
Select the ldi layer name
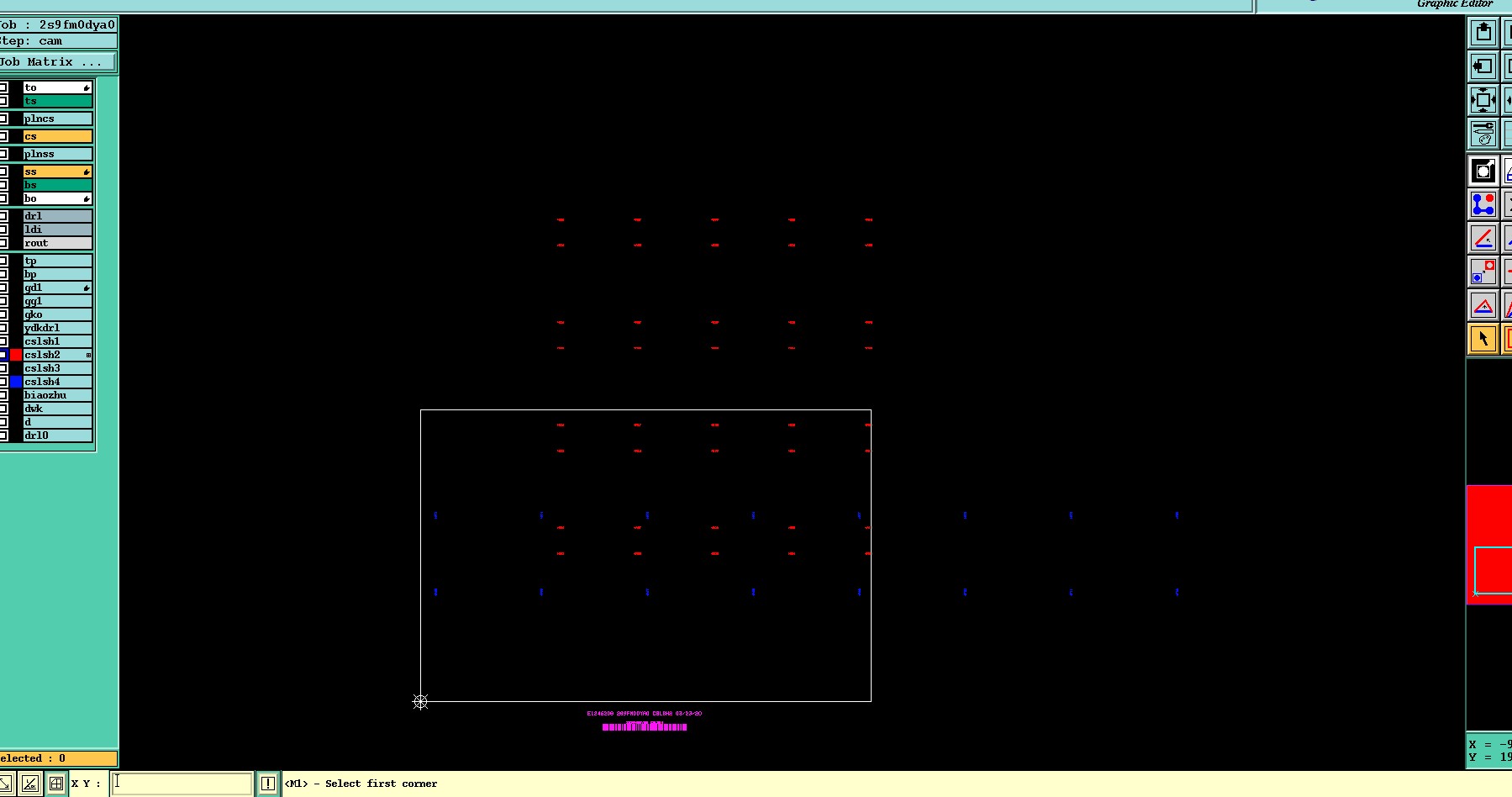click(57, 230)
